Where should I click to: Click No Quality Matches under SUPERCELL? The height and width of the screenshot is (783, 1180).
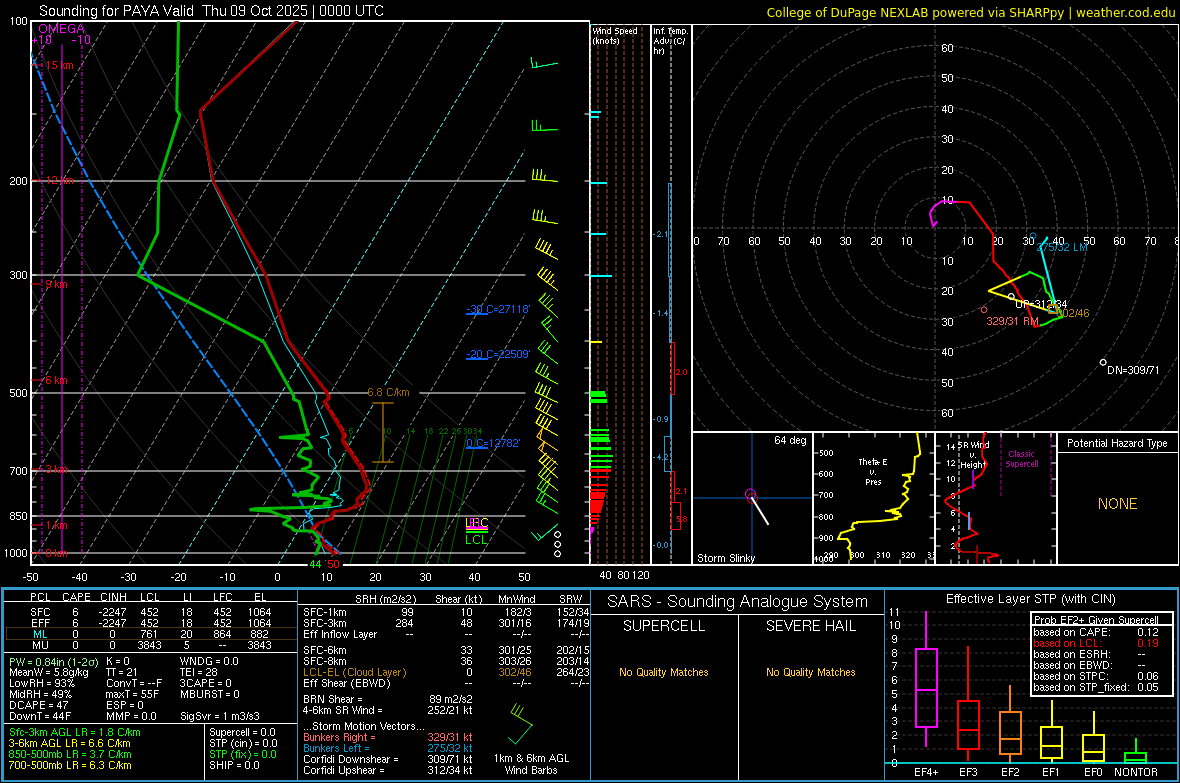pyautogui.click(x=664, y=672)
